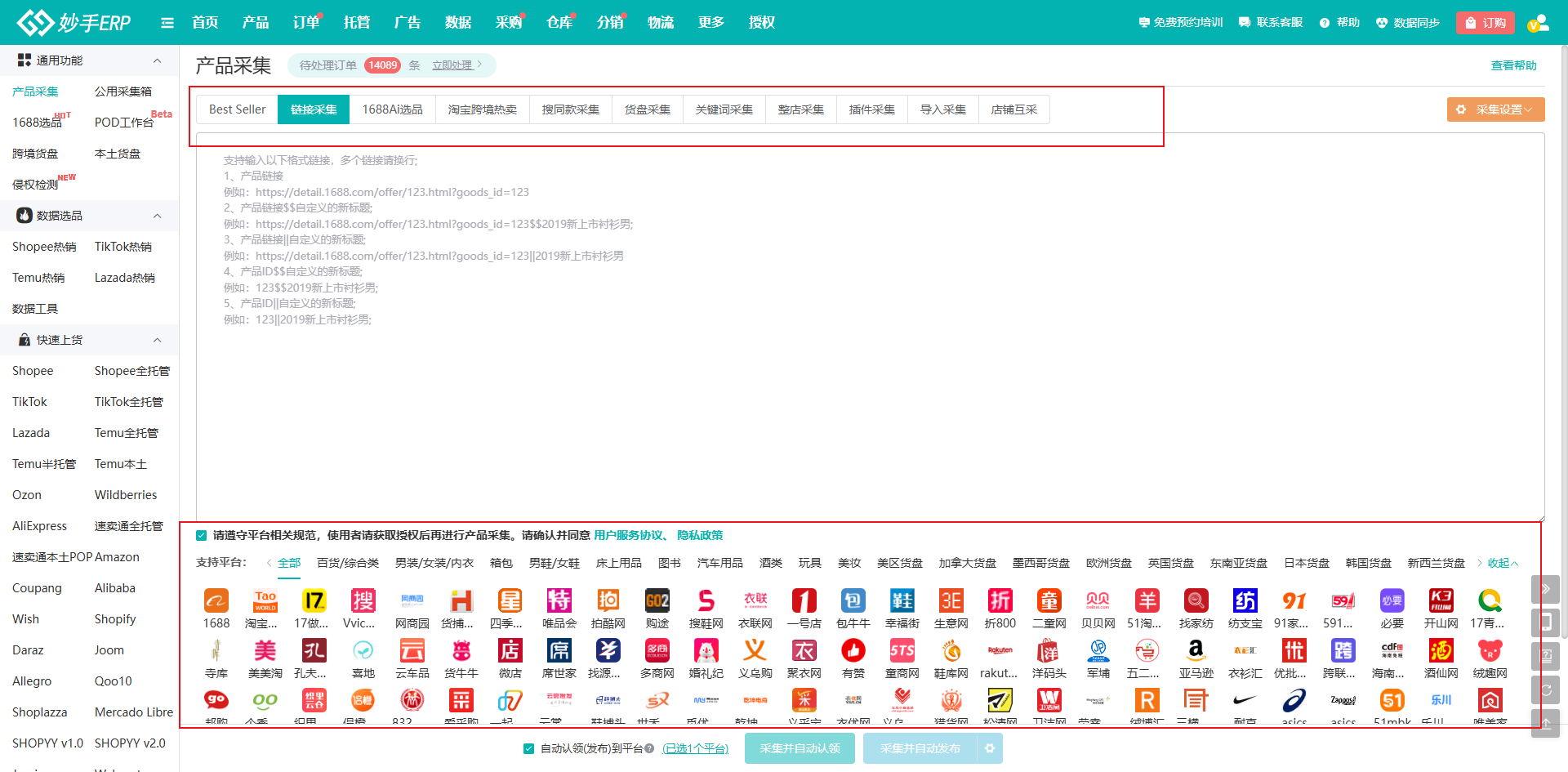Open the 已选1个平台 link
The width and height of the screenshot is (1568, 772).
pyautogui.click(x=695, y=748)
